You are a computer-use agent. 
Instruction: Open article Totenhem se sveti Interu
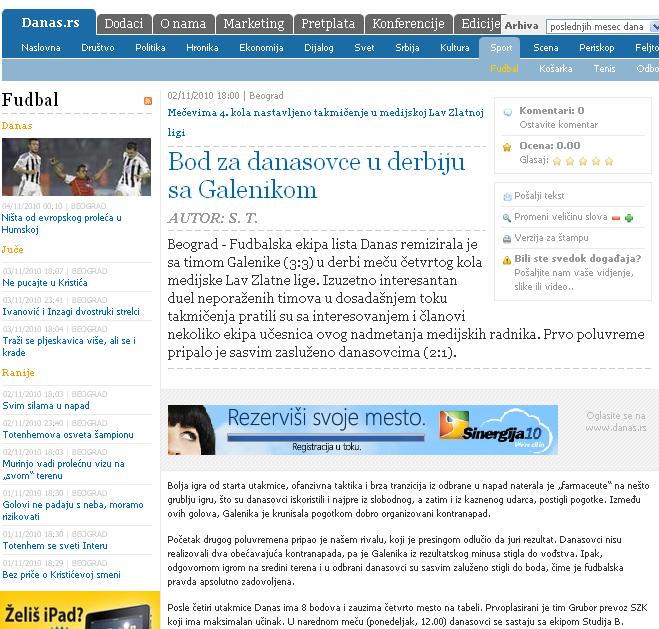(x=55, y=546)
